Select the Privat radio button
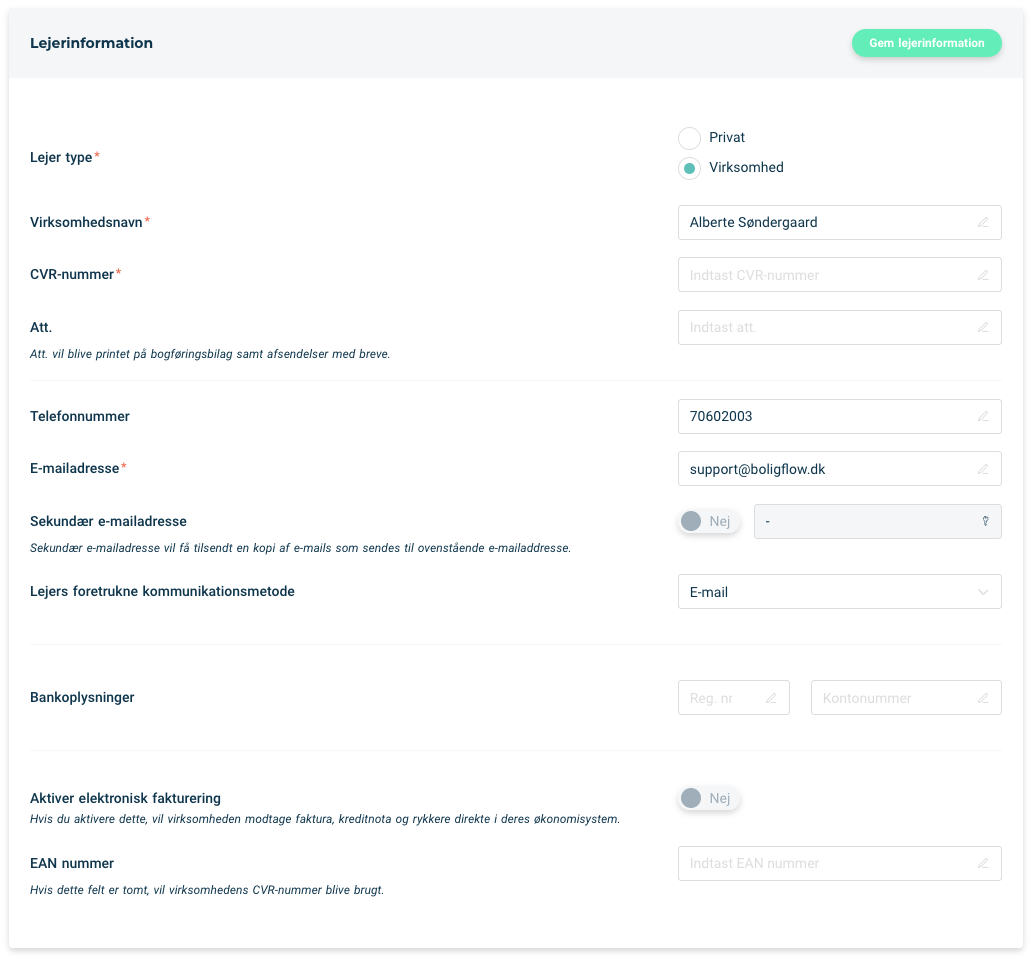The height and width of the screenshot is (959, 1031). [x=689, y=138]
